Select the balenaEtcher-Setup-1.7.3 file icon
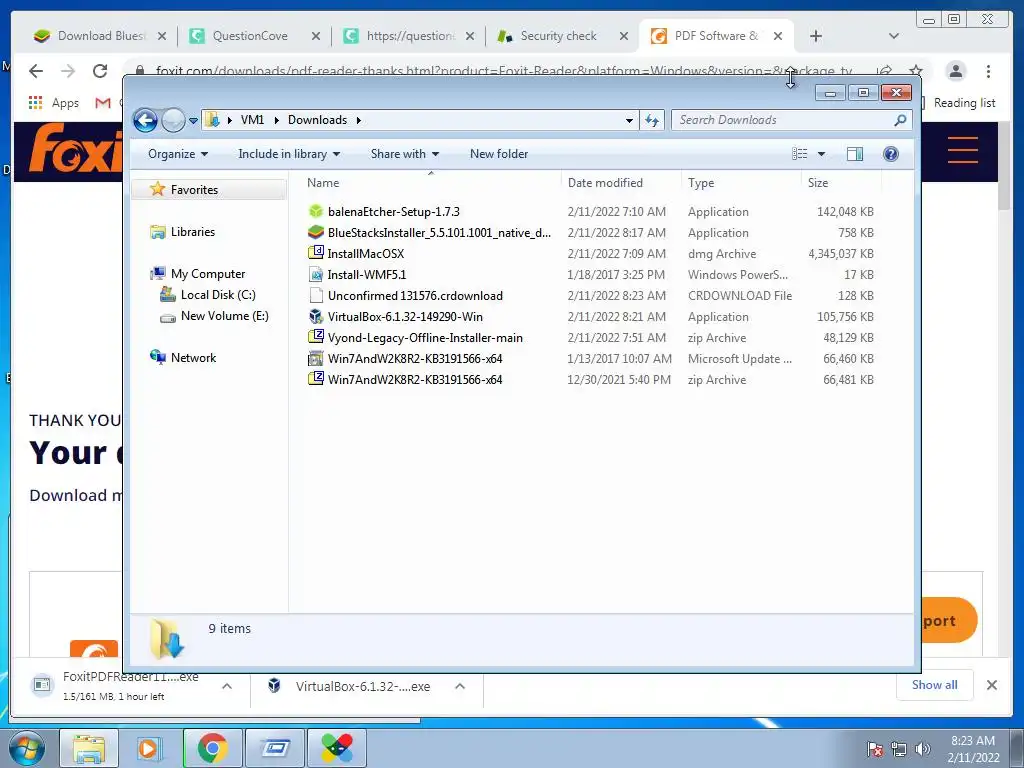Image resolution: width=1024 pixels, height=768 pixels. (x=316, y=212)
